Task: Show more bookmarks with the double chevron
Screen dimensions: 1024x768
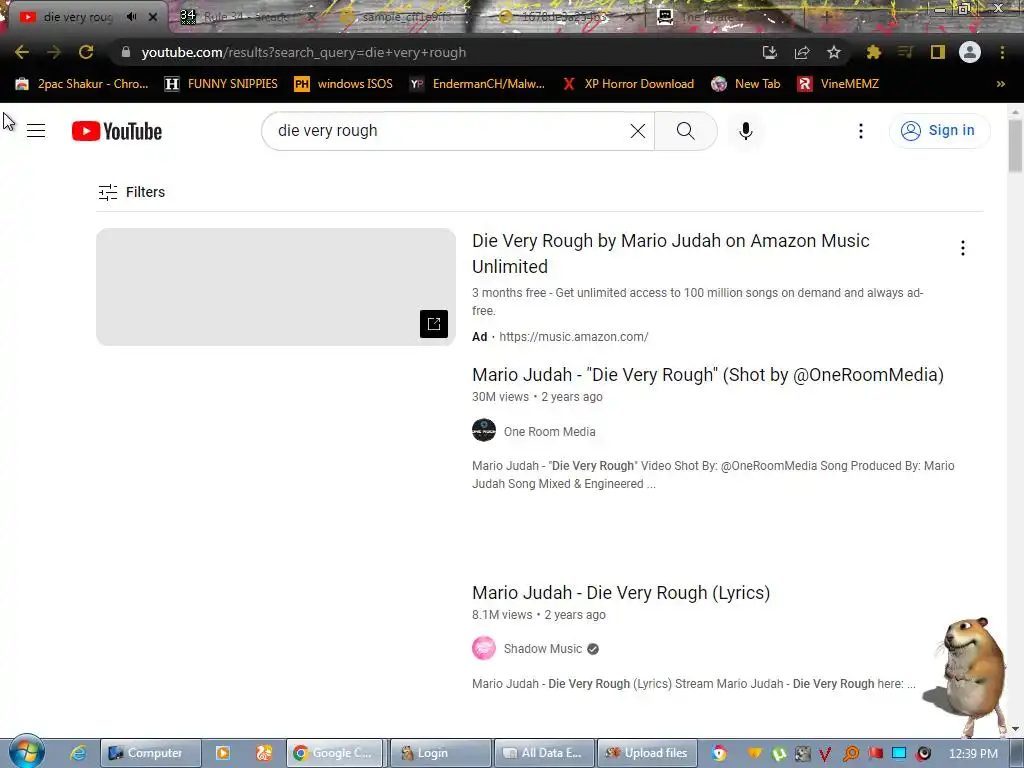Action: point(1000,84)
